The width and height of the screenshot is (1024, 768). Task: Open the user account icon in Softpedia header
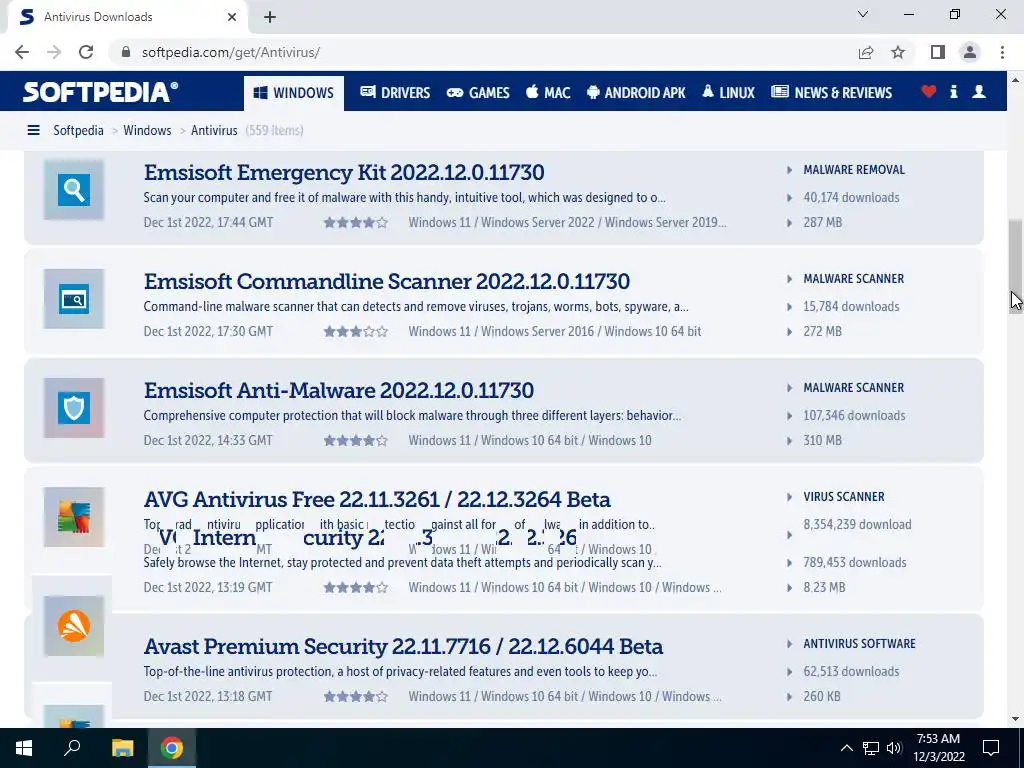pyautogui.click(x=978, y=91)
